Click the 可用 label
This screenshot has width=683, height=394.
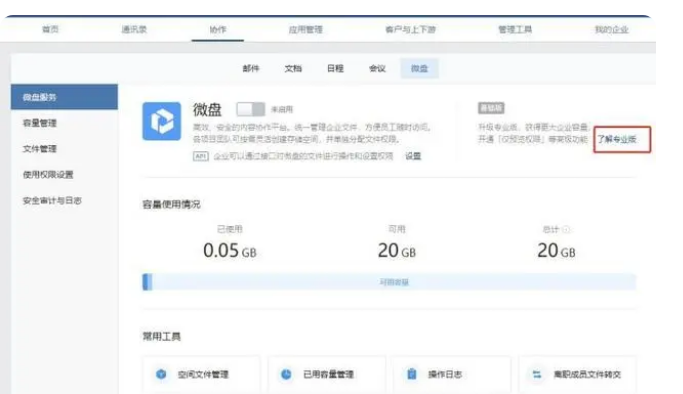click(x=396, y=229)
